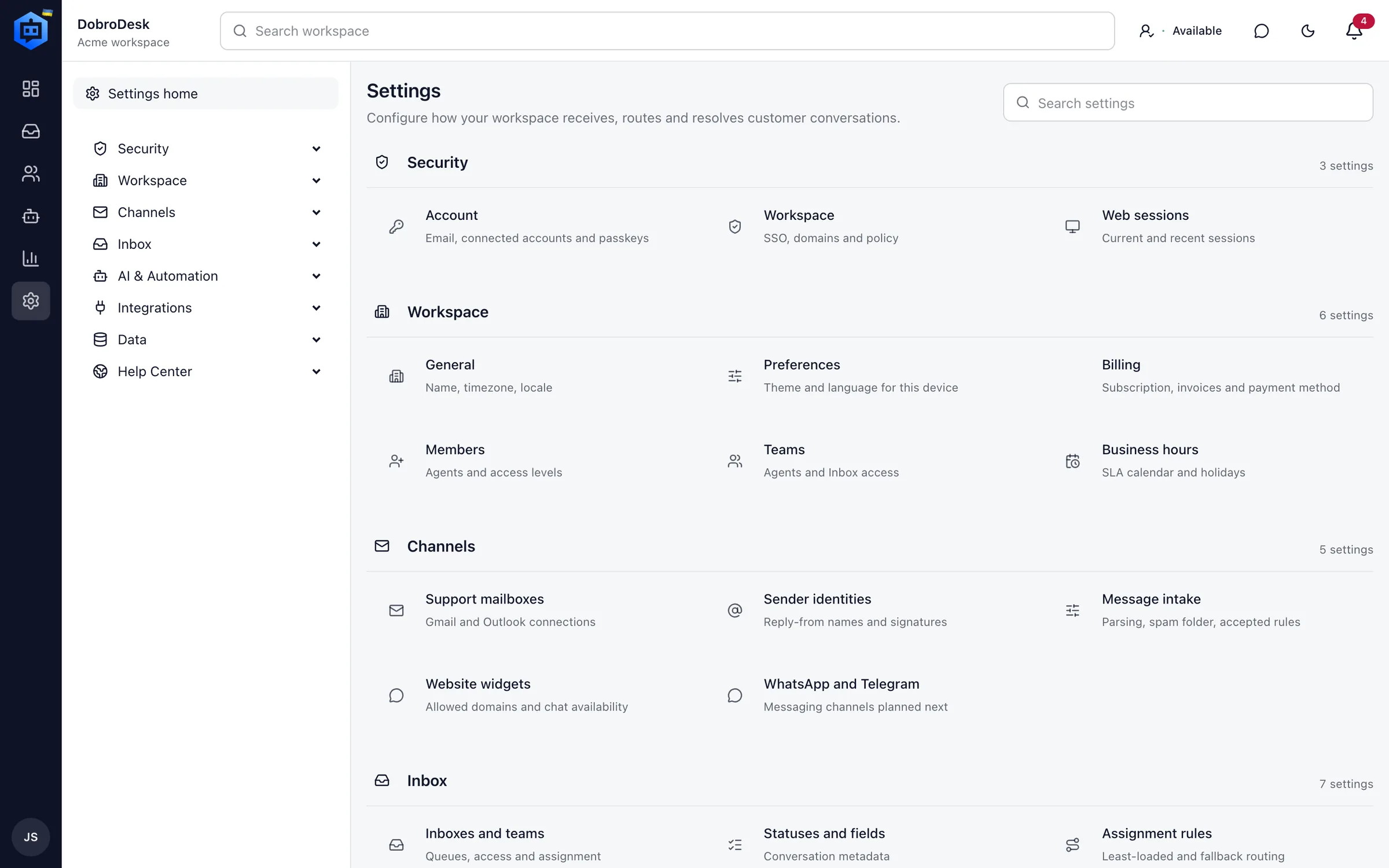
Task: Click the Preferences sliders icon
Action: coord(734,376)
